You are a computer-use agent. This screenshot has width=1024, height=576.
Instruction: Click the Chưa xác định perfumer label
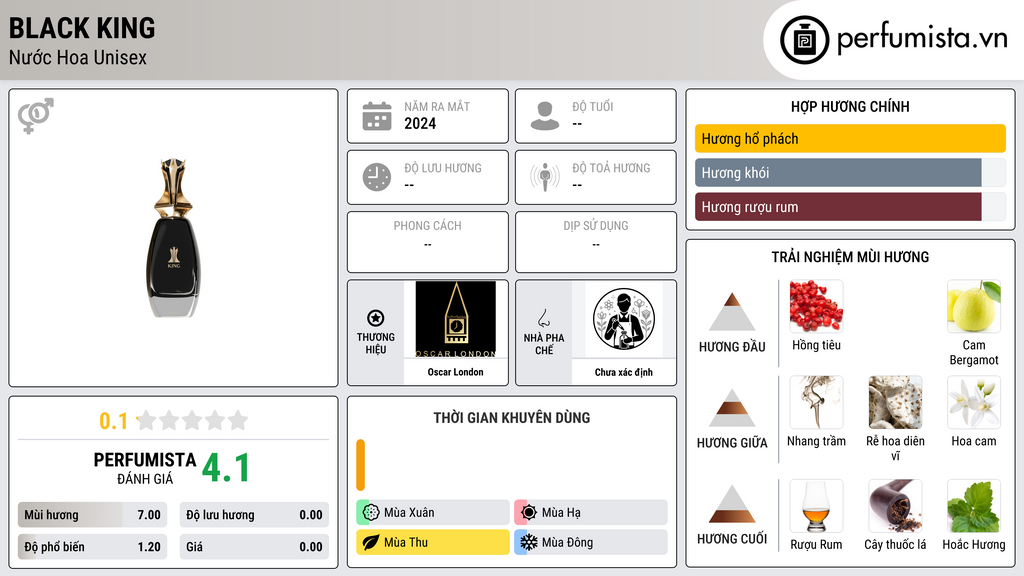(624, 372)
